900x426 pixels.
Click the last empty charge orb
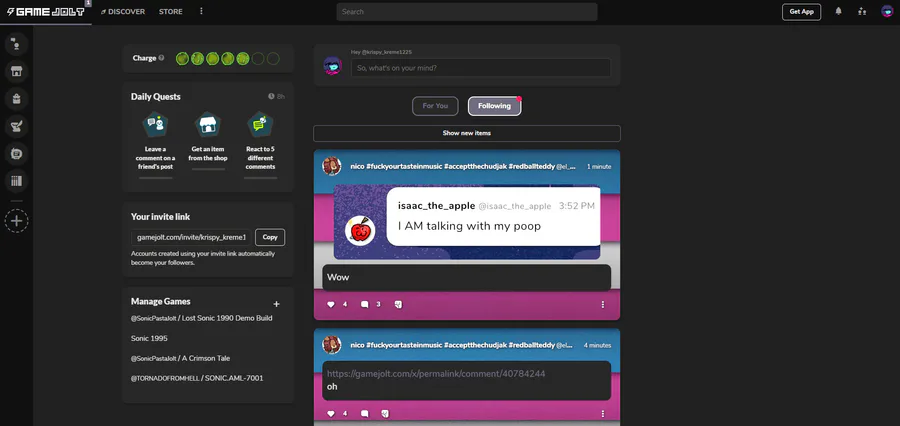[x=273, y=58]
